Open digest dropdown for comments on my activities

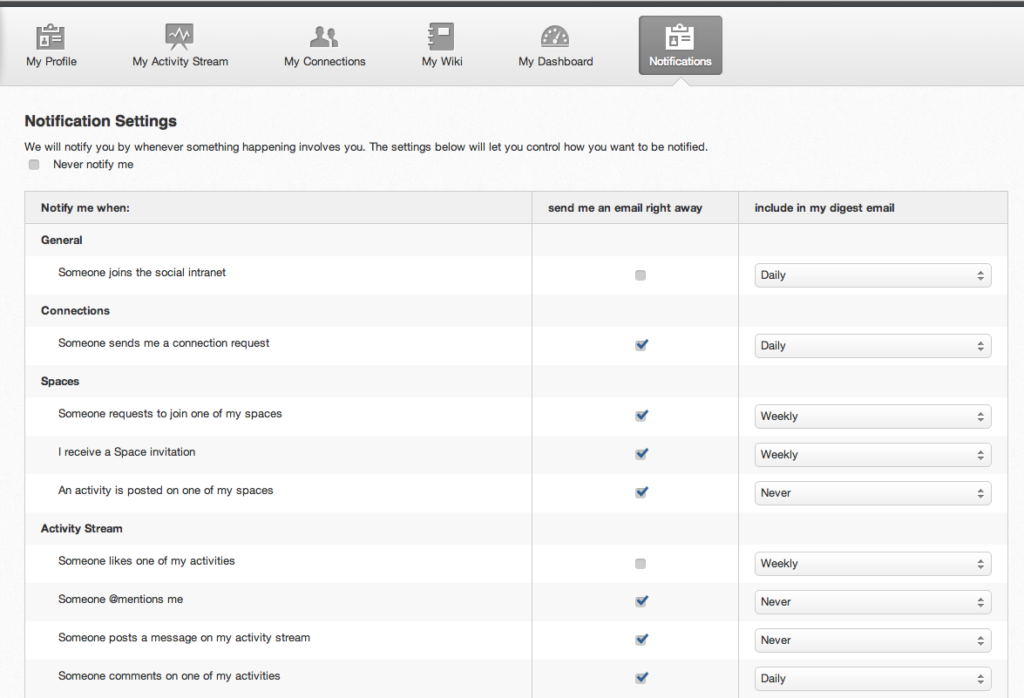point(872,678)
